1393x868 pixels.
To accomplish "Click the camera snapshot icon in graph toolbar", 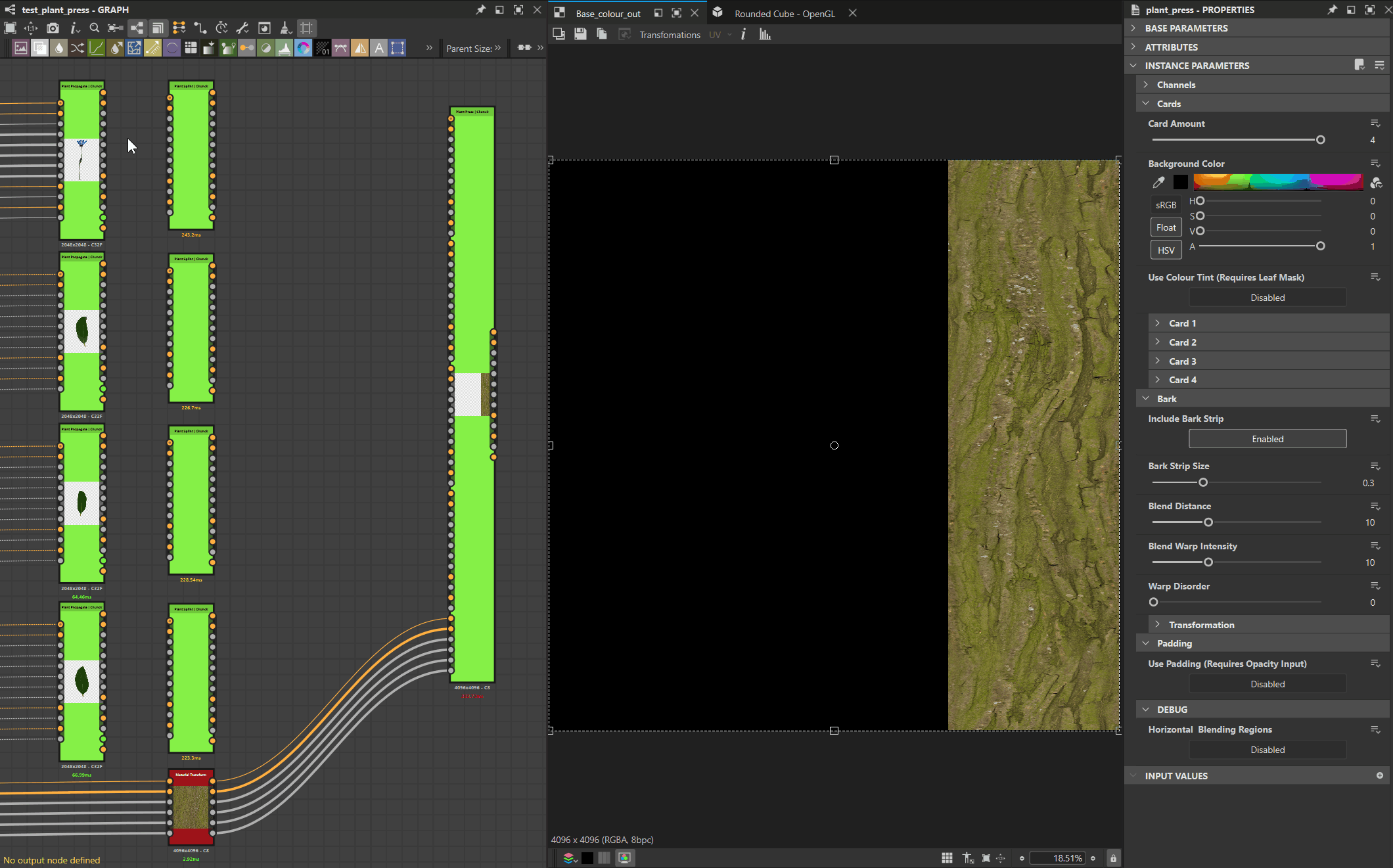I will 53,28.
